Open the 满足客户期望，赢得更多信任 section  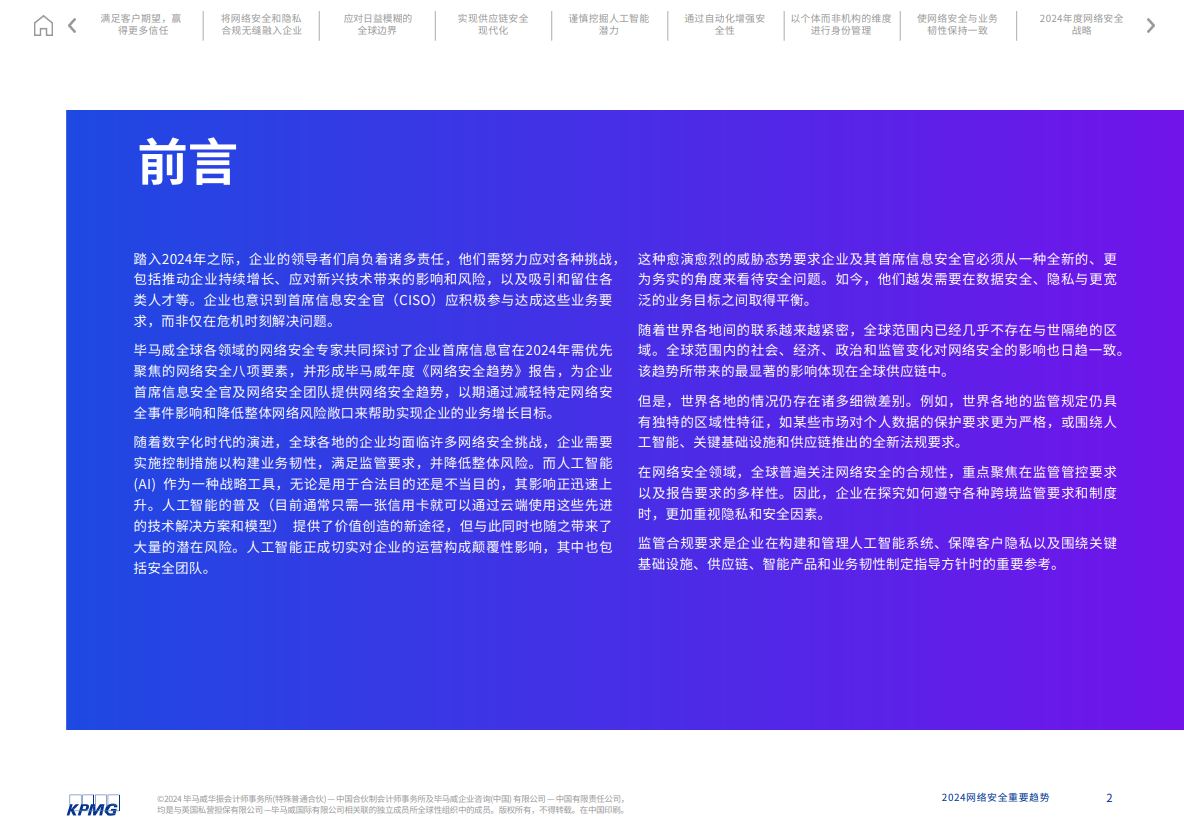coord(143,24)
